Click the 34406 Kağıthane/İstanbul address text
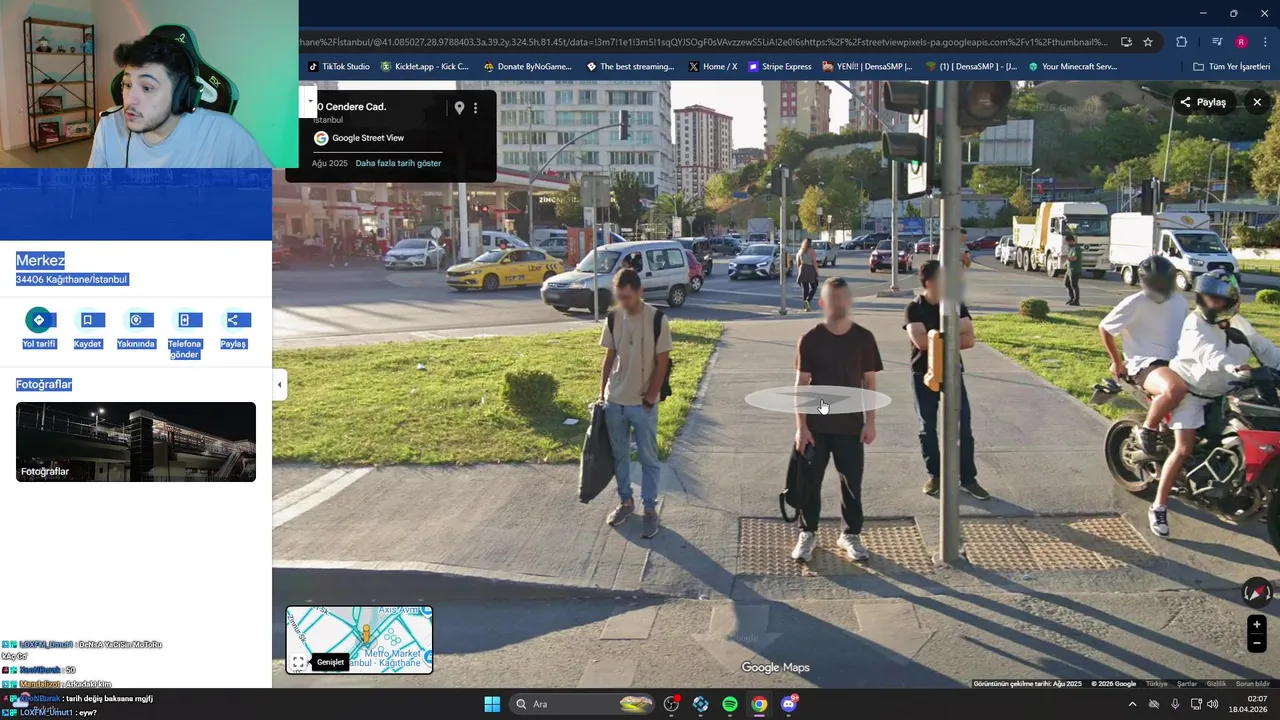Image resolution: width=1280 pixels, height=720 pixels. pos(71,280)
